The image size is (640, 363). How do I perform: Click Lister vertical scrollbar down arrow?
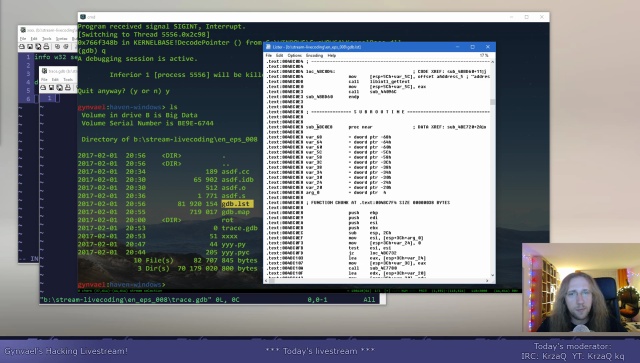coord(492,275)
